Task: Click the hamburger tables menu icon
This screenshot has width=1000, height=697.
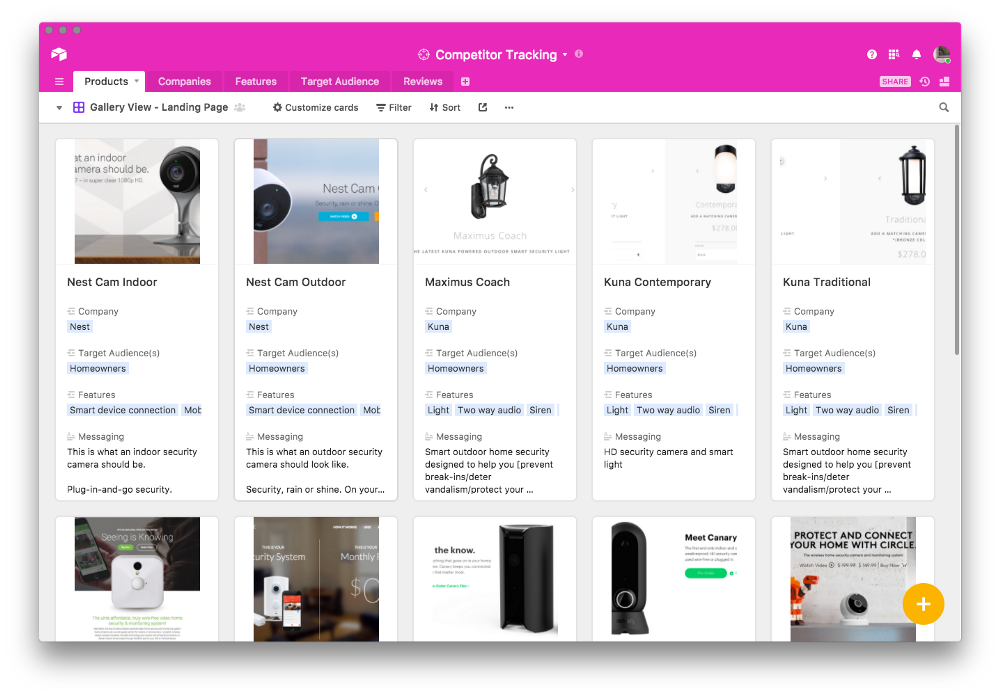Action: click(59, 82)
